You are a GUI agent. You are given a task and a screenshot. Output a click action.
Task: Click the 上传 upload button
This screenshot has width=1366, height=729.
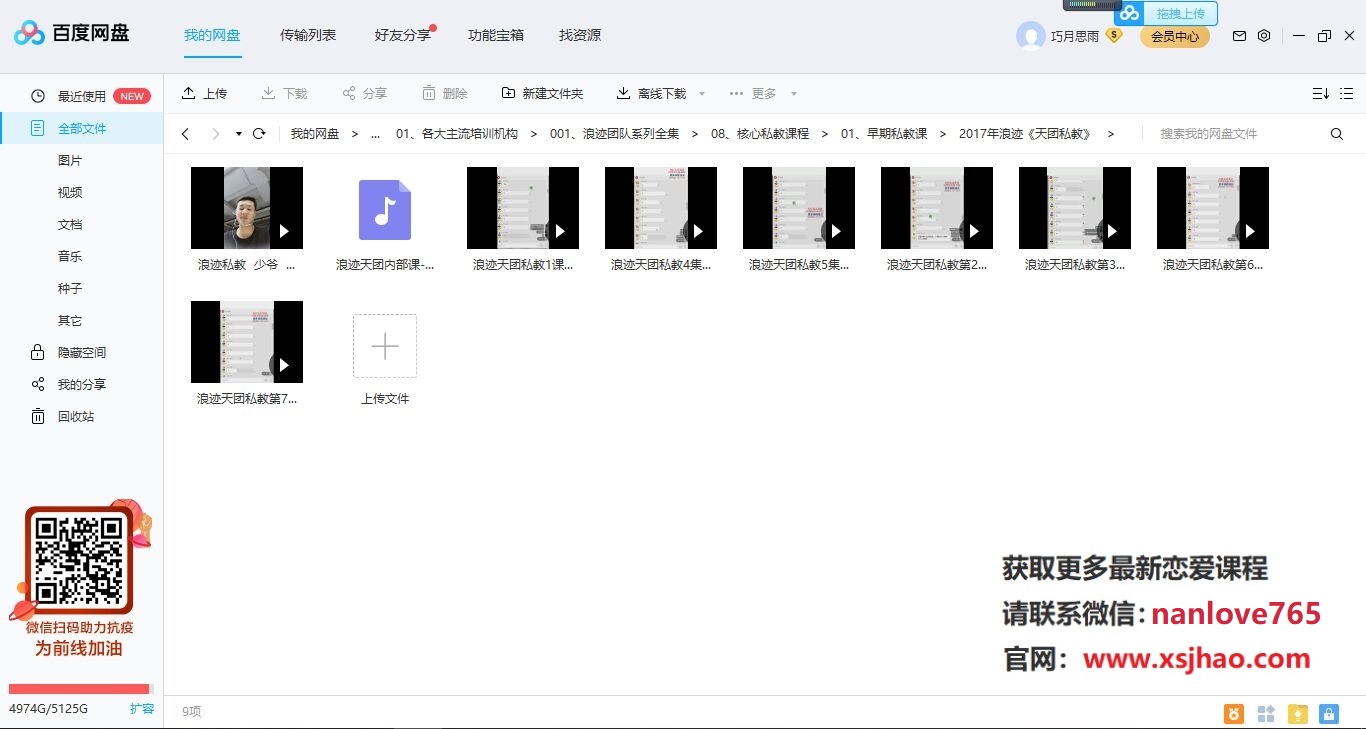(x=204, y=93)
